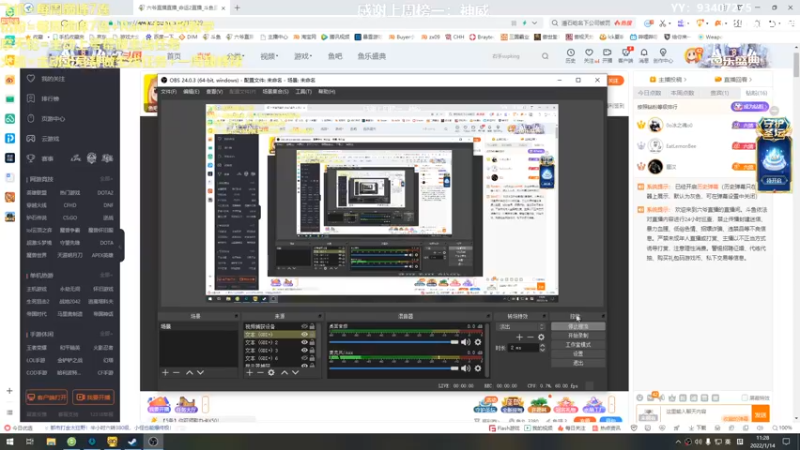This screenshot has width=800, height=450.
Task: Click the 客户端 icon with red badge
Action: click(626, 55)
